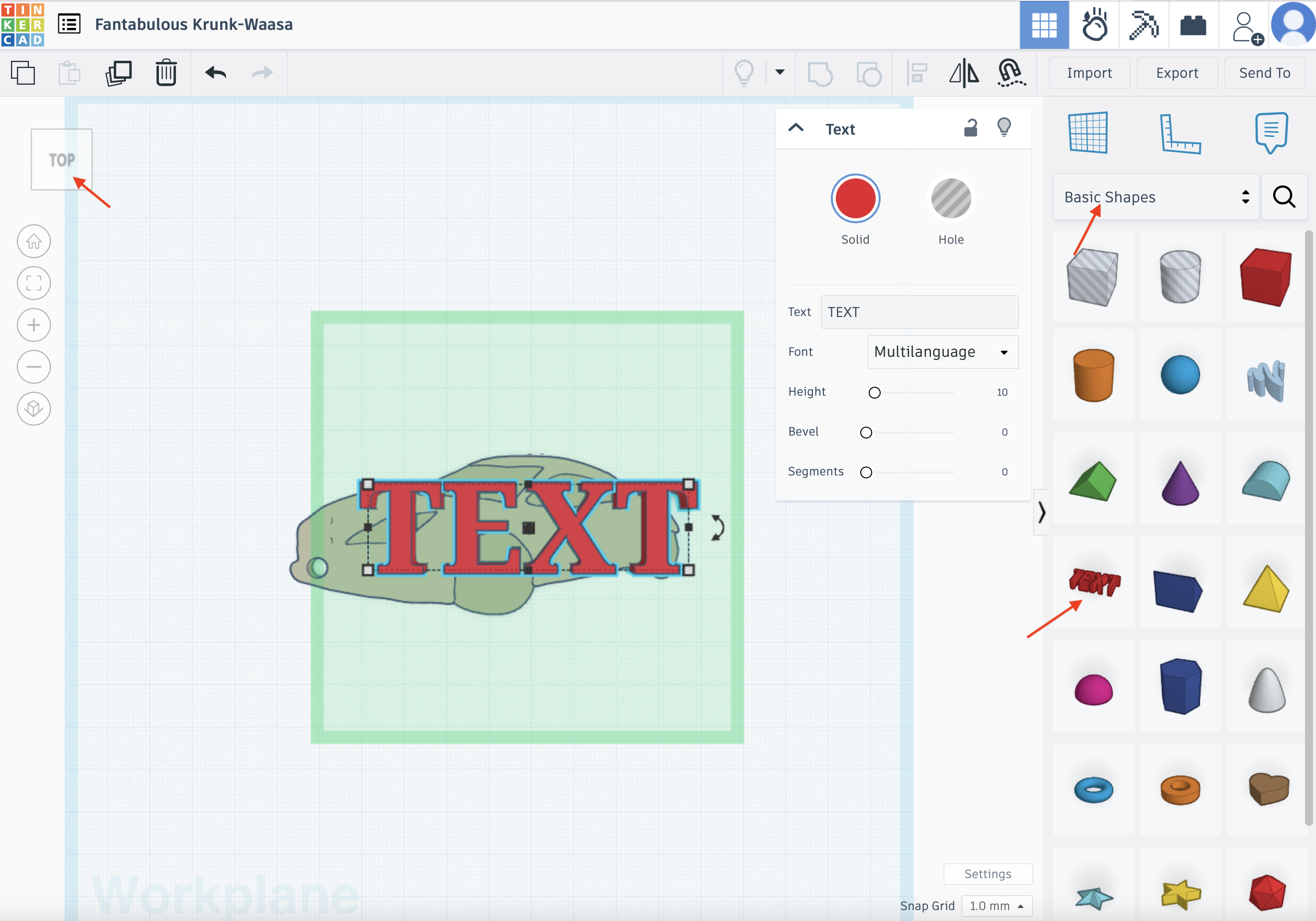Set the shape to Solid
Image resolution: width=1316 pixels, height=921 pixels.
pyautogui.click(x=855, y=199)
